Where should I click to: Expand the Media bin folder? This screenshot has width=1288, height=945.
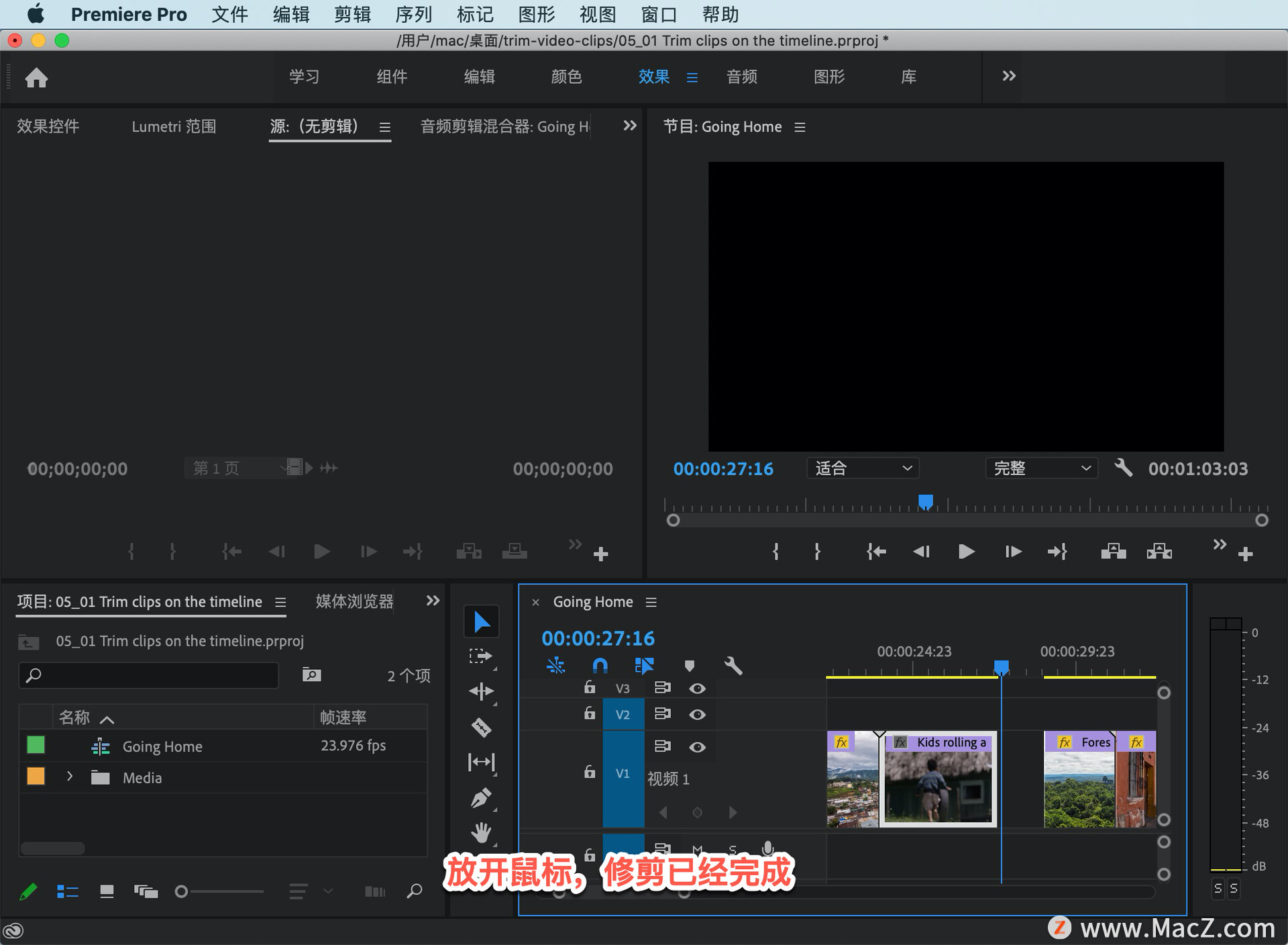[70, 777]
